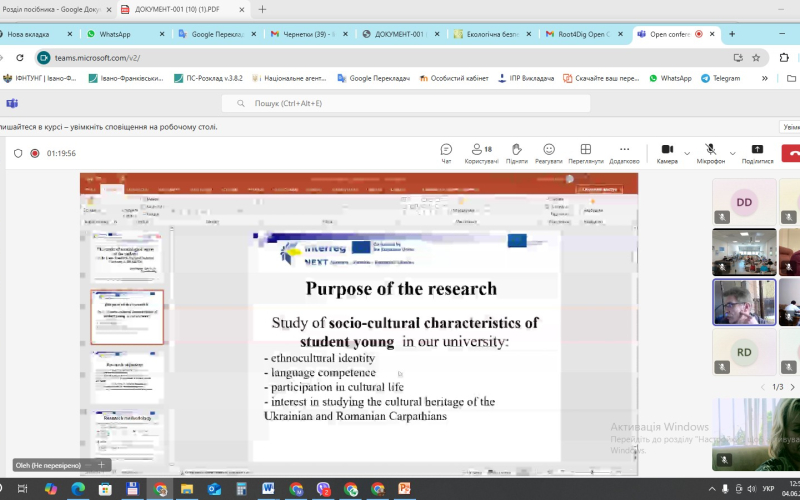This screenshot has height=500, width=800.
Task: Open Calculator from the taskbar
Action: (x=241, y=489)
